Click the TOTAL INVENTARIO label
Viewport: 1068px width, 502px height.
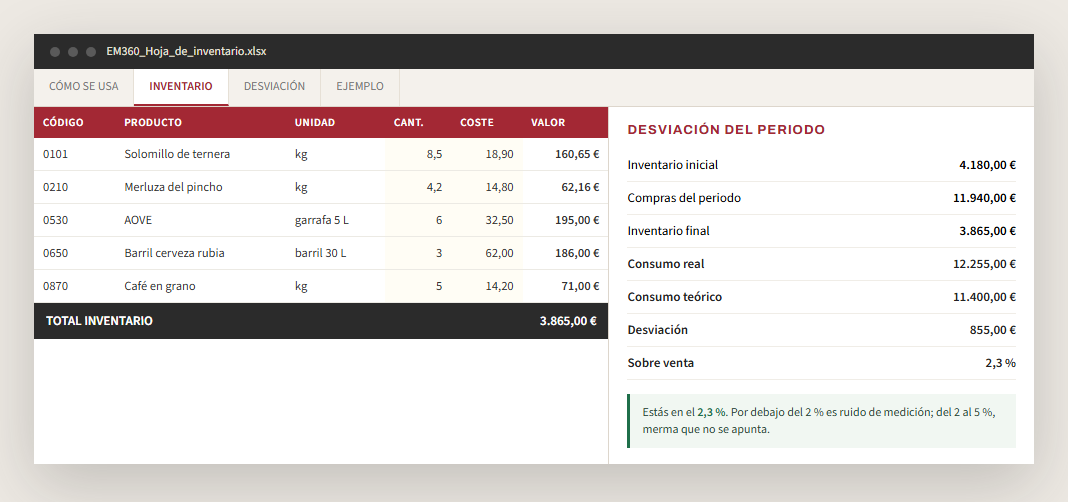point(99,321)
